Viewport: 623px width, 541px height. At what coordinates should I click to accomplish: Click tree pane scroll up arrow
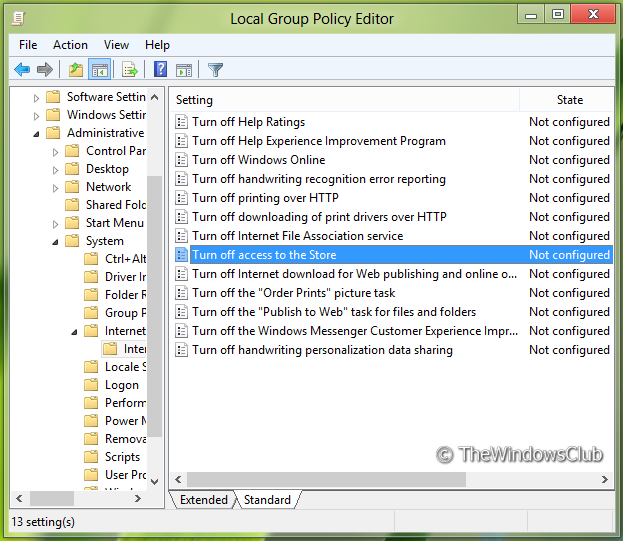[155, 97]
